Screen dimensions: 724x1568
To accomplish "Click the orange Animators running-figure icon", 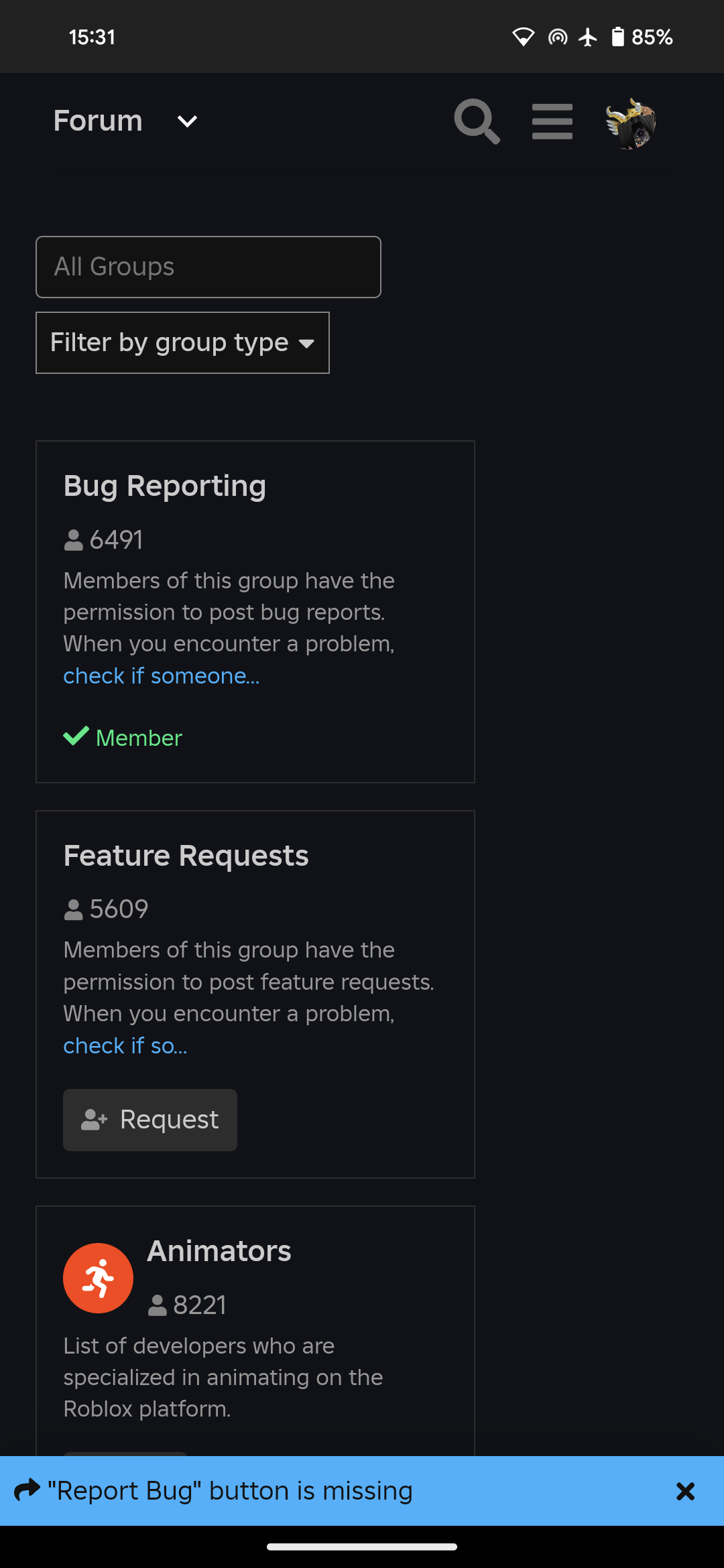I will pos(98,1278).
